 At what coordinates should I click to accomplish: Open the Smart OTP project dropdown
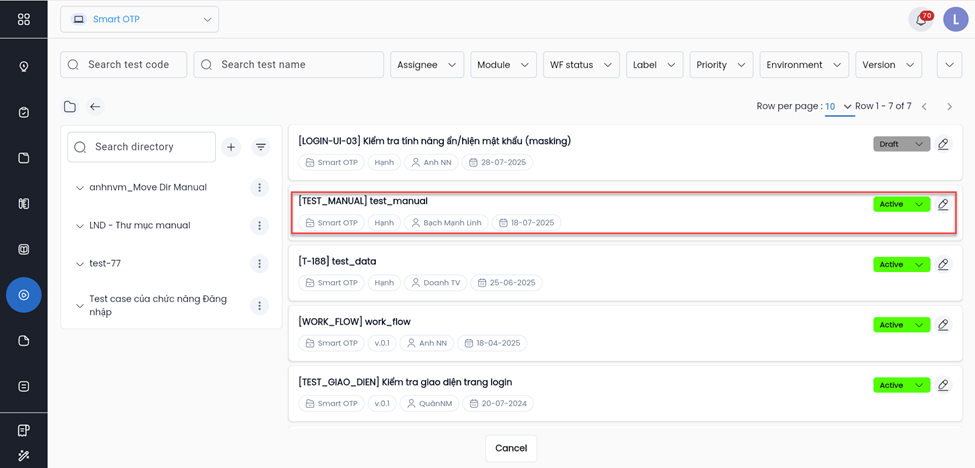click(x=139, y=19)
